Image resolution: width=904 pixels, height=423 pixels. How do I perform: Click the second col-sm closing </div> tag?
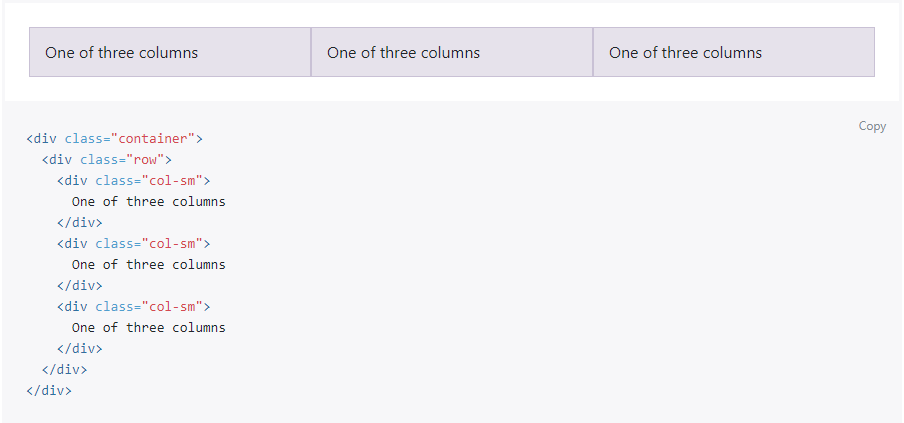80,286
